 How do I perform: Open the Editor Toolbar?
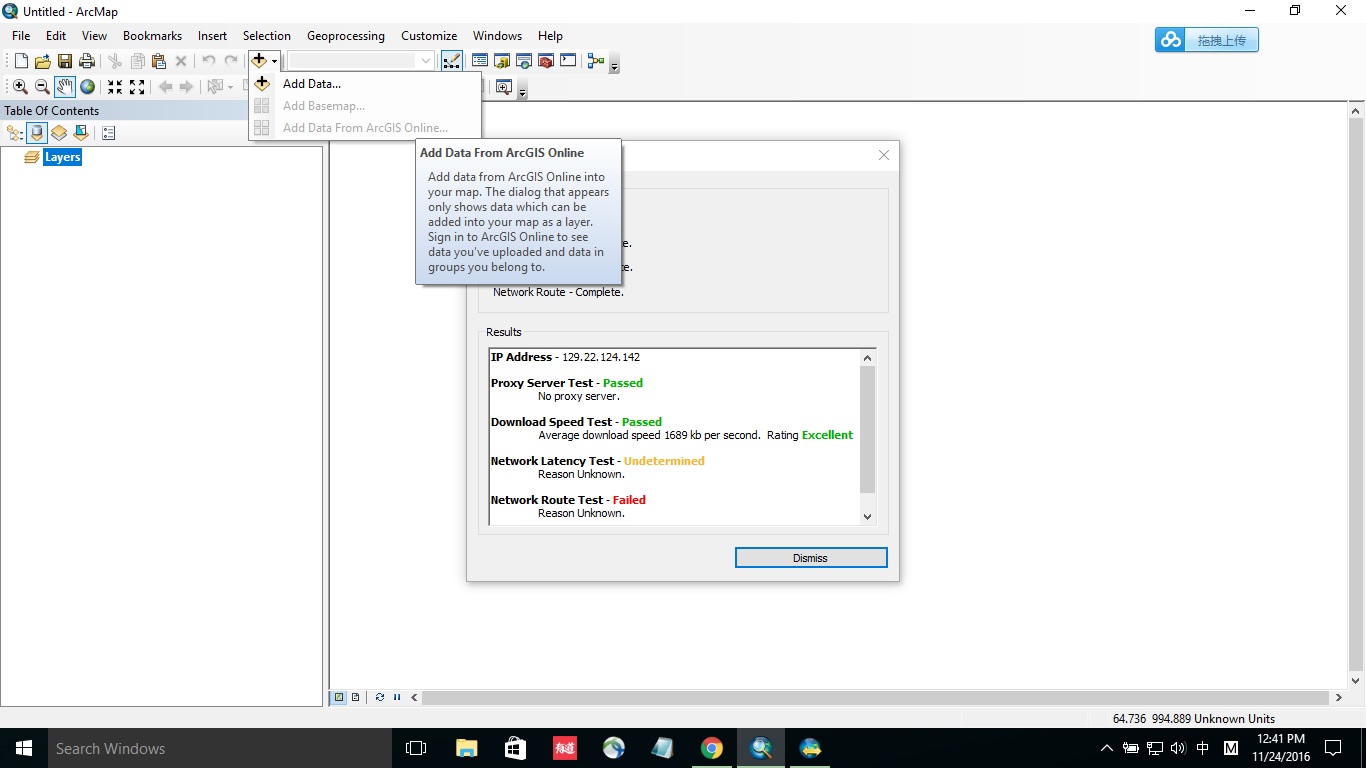[x=452, y=61]
